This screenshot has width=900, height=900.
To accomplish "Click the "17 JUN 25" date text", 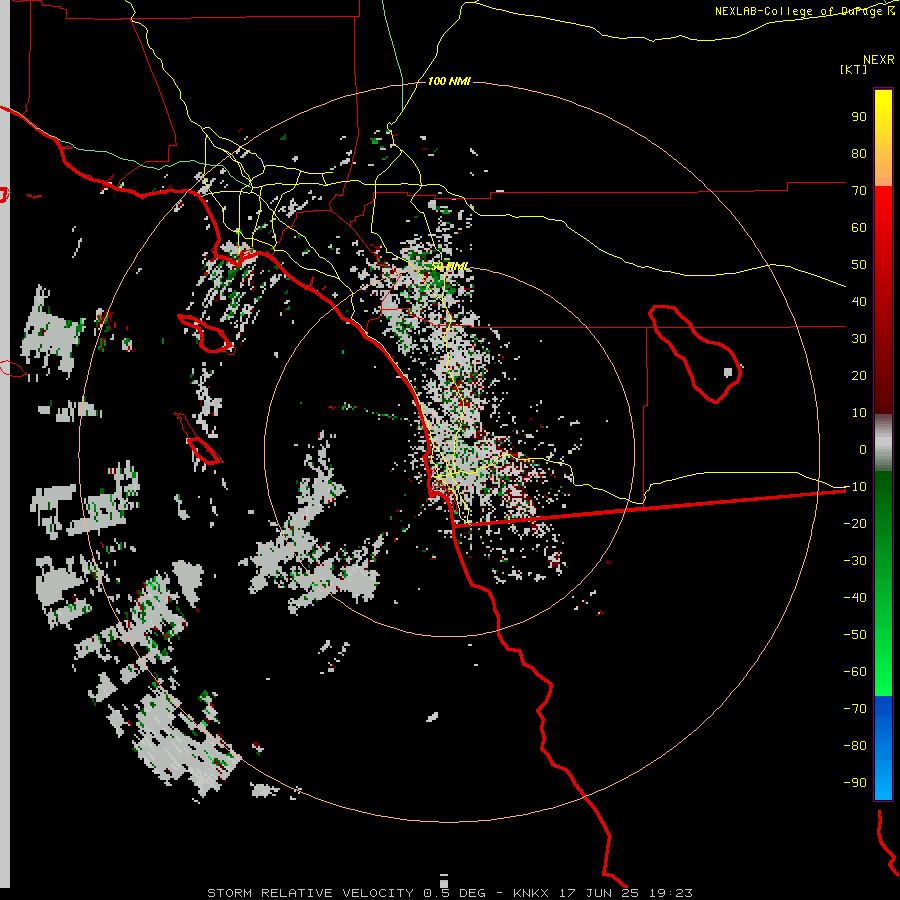I will pyautogui.click(x=599, y=893).
